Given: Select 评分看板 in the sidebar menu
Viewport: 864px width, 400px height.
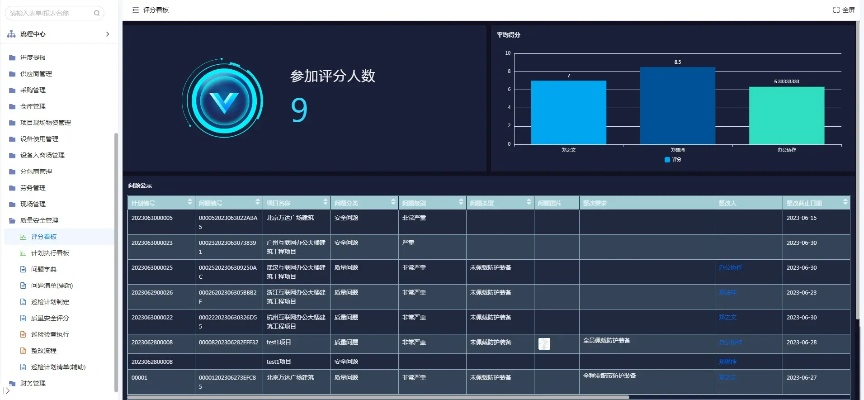Looking at the screenshot, I should point(44,236).
